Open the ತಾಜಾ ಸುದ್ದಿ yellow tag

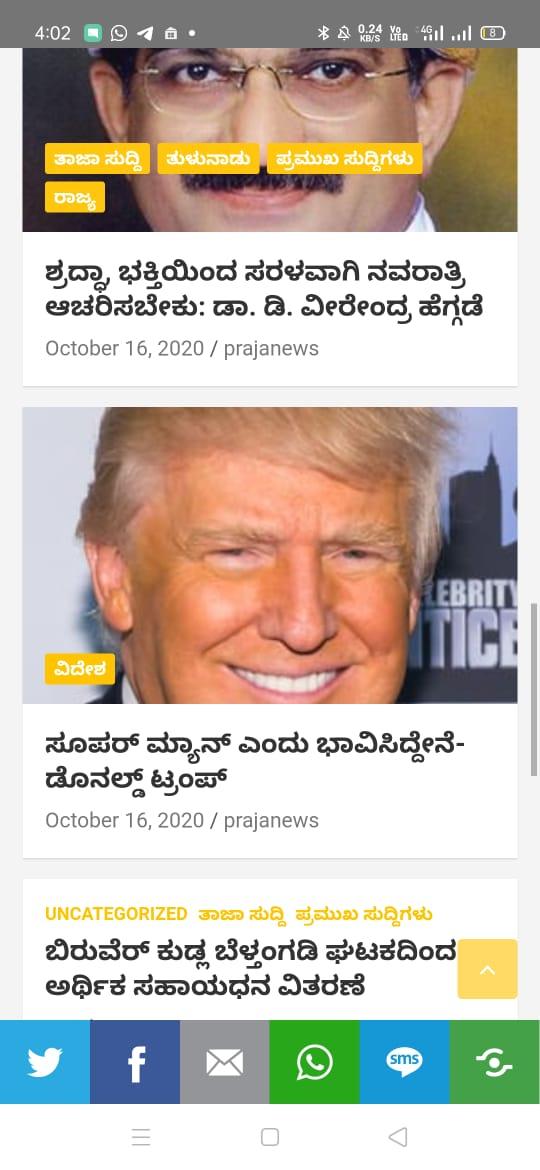[x=97, y=159]
